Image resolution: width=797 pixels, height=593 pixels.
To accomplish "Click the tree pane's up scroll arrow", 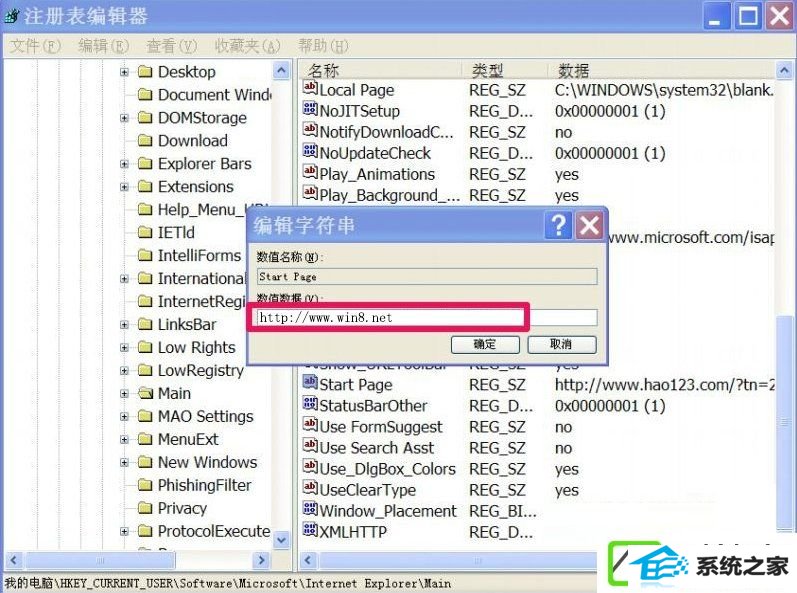I will click(282, 70).
